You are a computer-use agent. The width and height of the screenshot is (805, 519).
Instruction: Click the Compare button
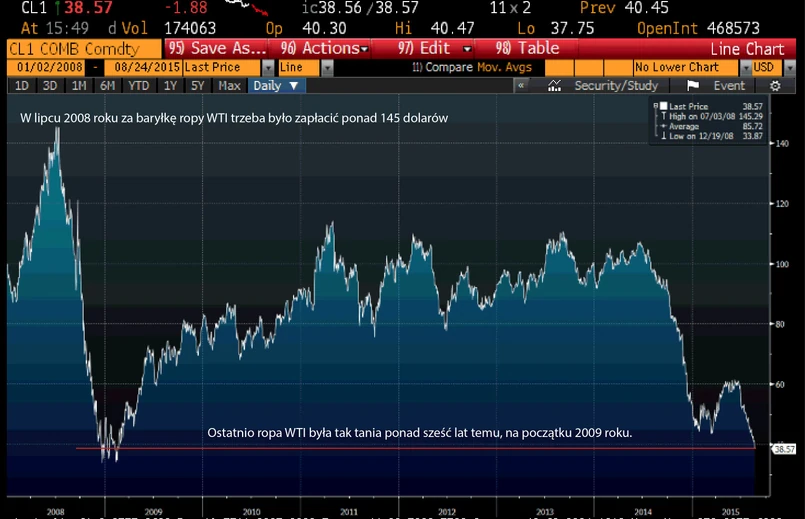click(443, 67)
